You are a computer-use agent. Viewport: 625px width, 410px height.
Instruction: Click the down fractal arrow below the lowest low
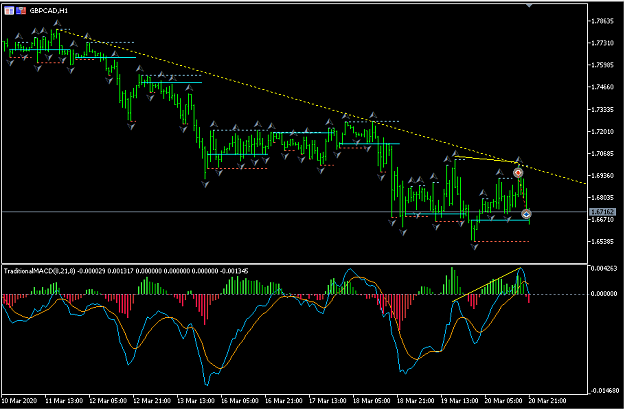[x=474, y=247]
